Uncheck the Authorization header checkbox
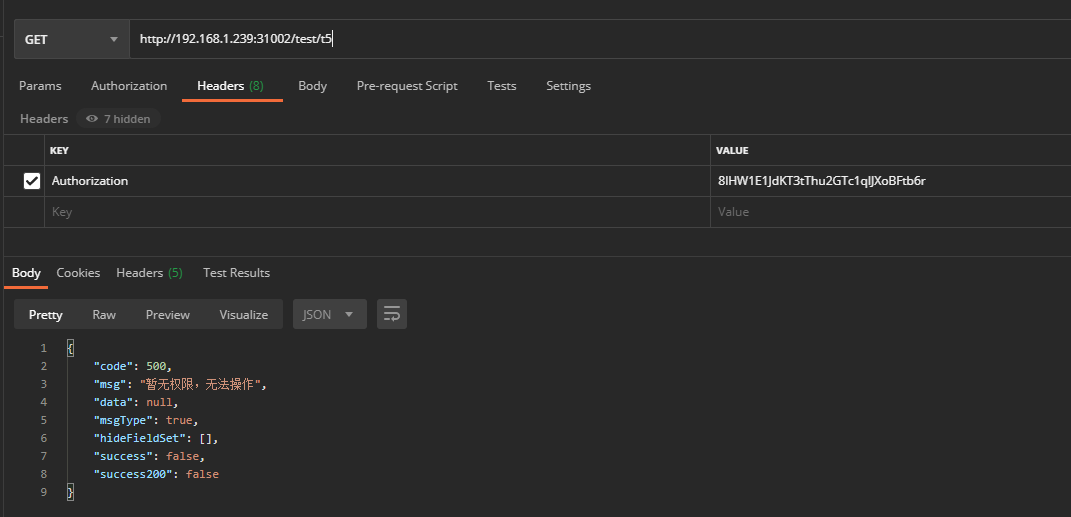 [x=32, y=181]
